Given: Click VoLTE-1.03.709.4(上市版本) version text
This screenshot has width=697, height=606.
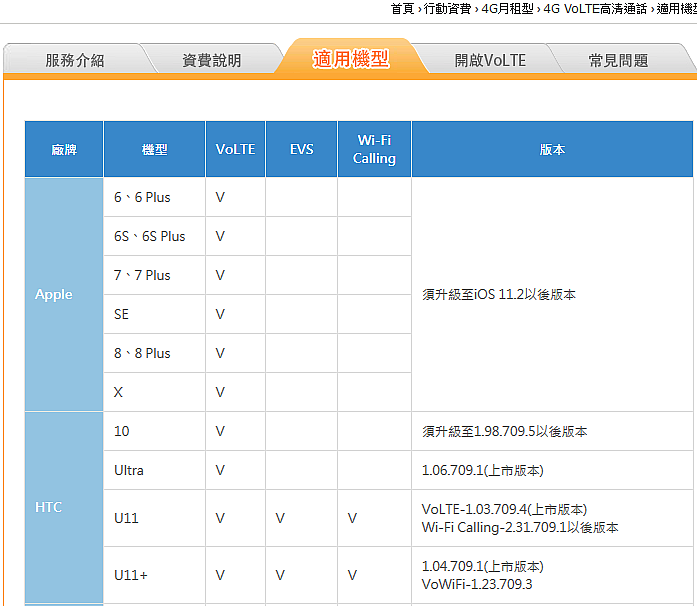Looking at the screenshot, I should (x=504, y=509).
